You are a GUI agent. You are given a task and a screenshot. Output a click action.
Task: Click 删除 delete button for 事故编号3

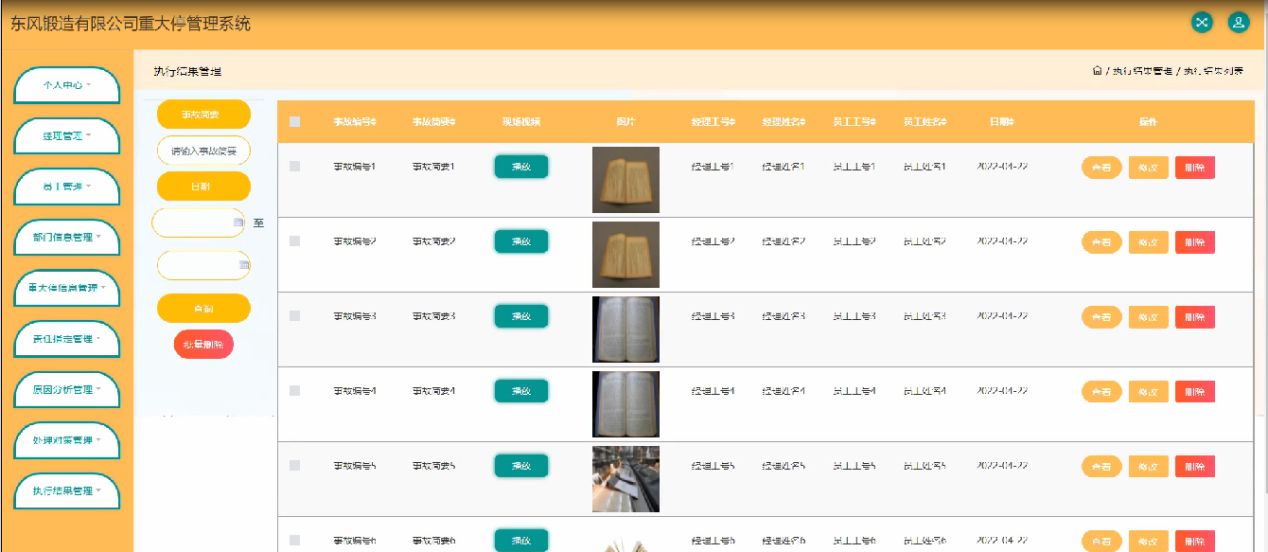point(1195,317)
